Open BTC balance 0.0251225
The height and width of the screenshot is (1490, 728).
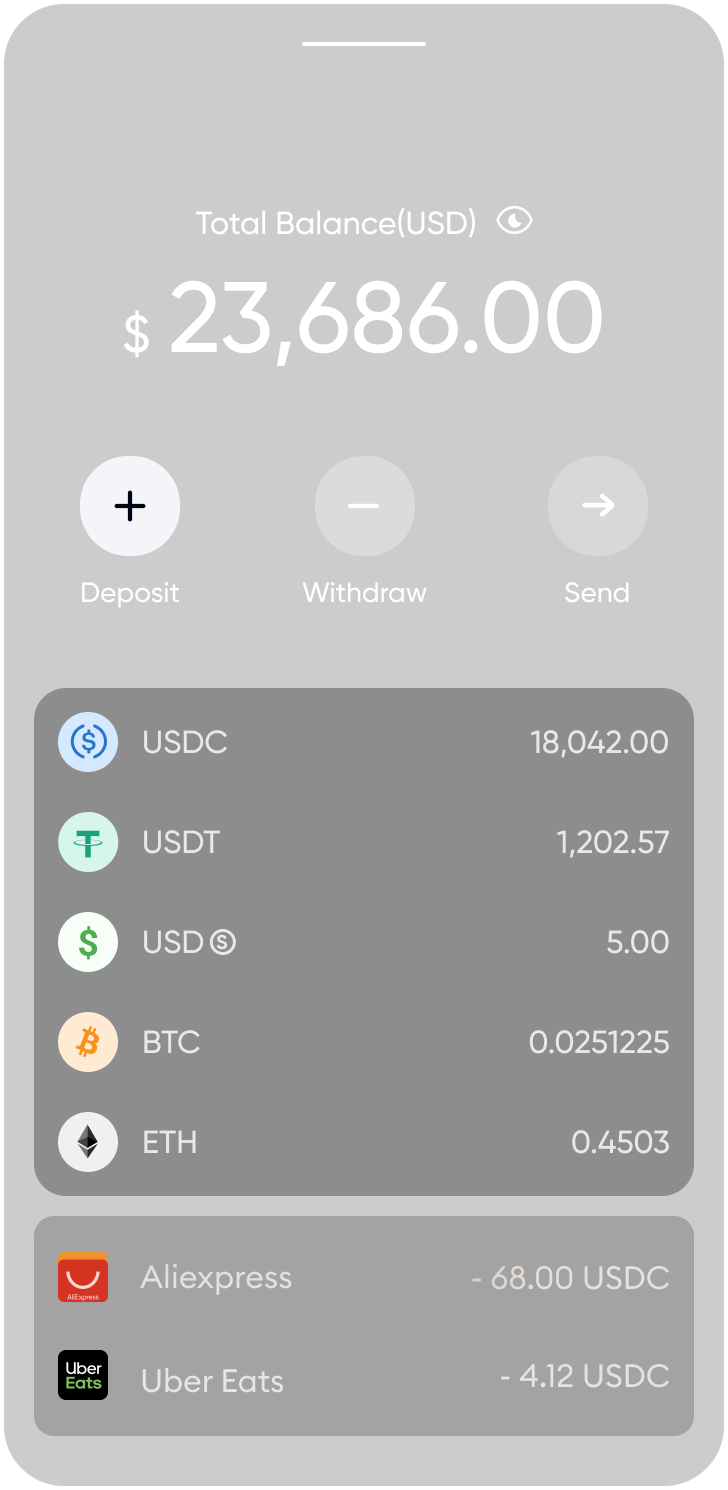(x=598, y=1042)
